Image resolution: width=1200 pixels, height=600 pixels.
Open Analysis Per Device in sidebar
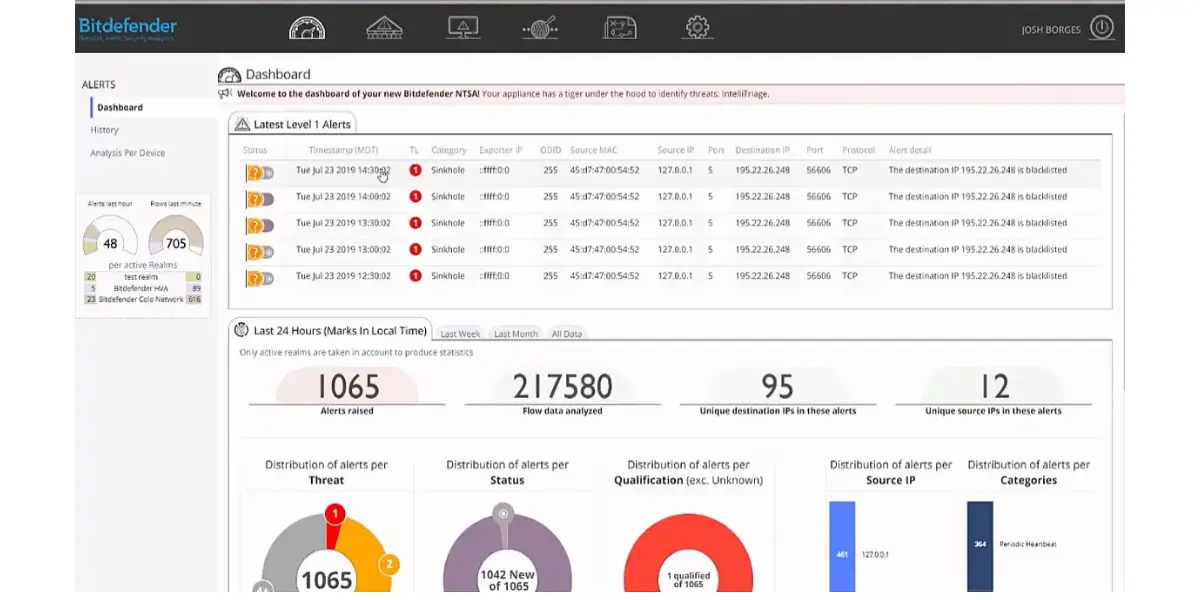[x=128, y=153]
